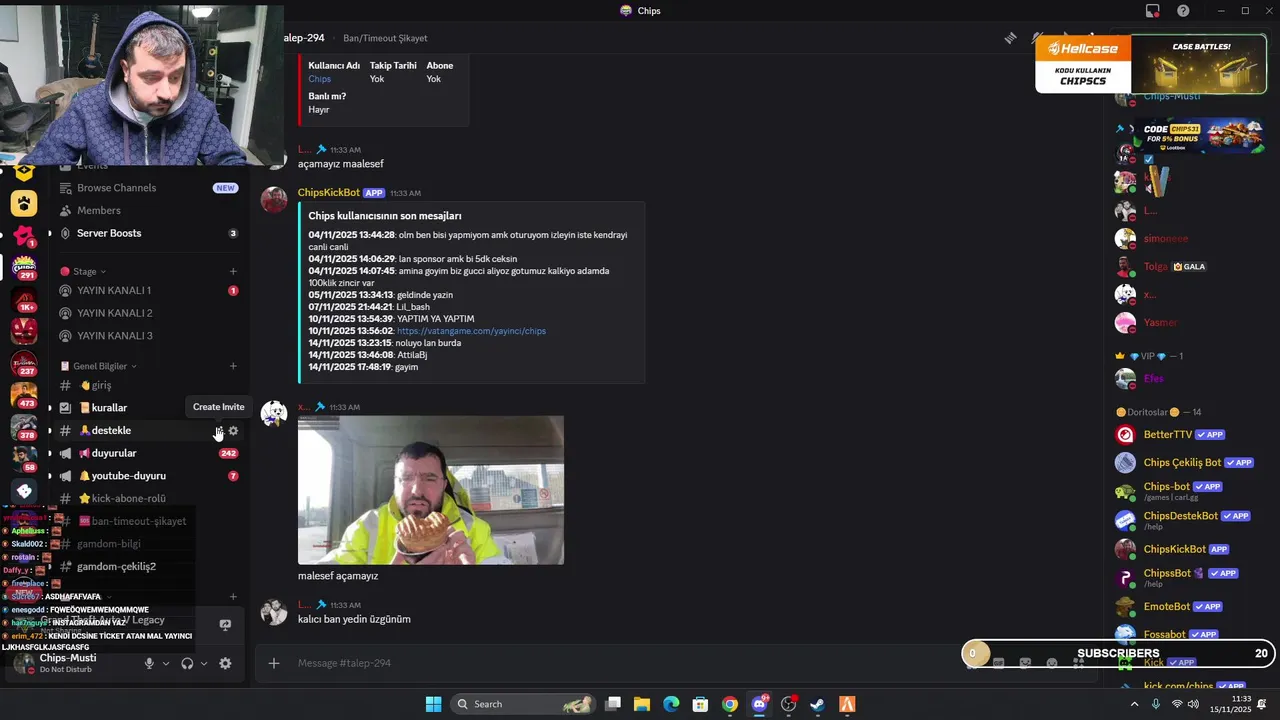Open Google Chrome from taskbar
The width and height of the screenshot is (1280, 720).
pos(730,704)
